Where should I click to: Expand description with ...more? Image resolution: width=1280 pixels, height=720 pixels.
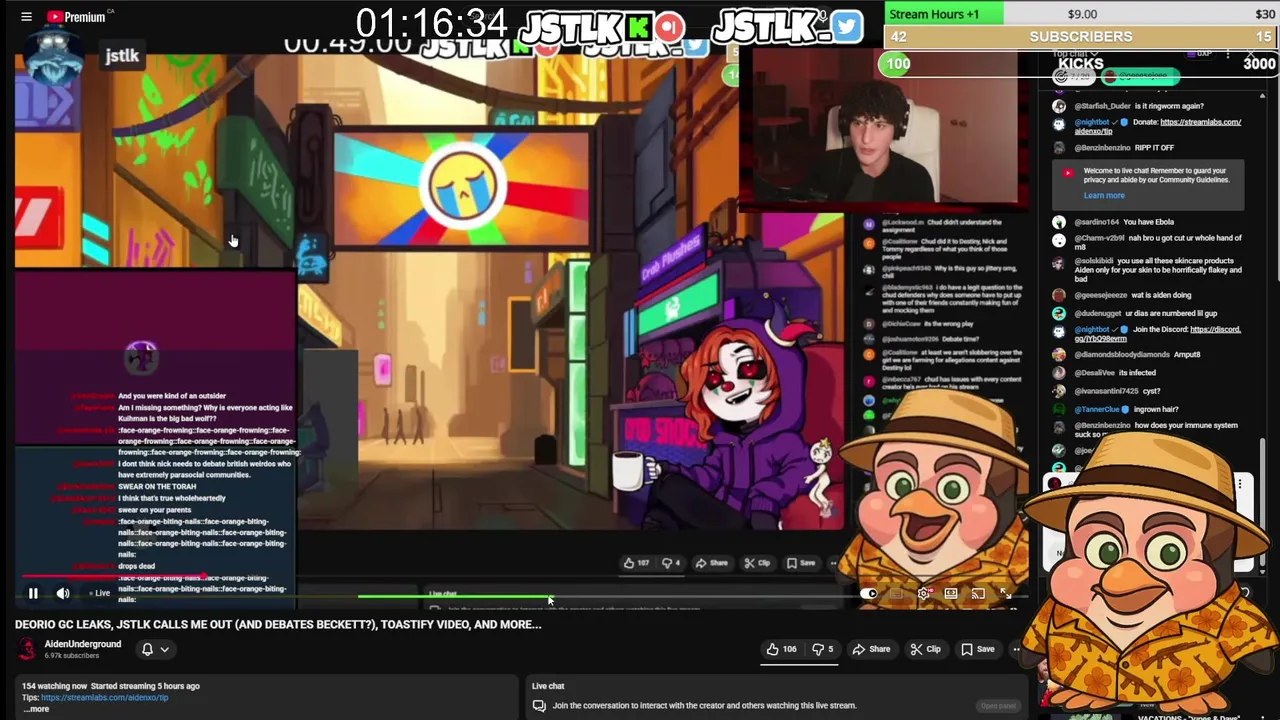[x=36, y=709]
